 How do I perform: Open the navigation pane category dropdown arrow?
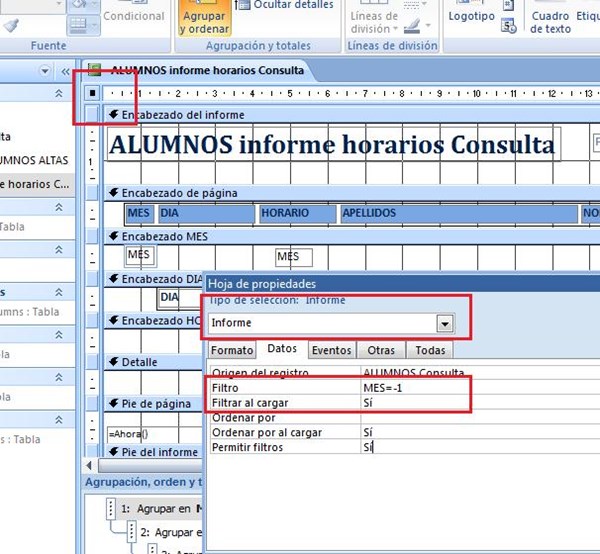pyautogui.click(x=45, y=71)
